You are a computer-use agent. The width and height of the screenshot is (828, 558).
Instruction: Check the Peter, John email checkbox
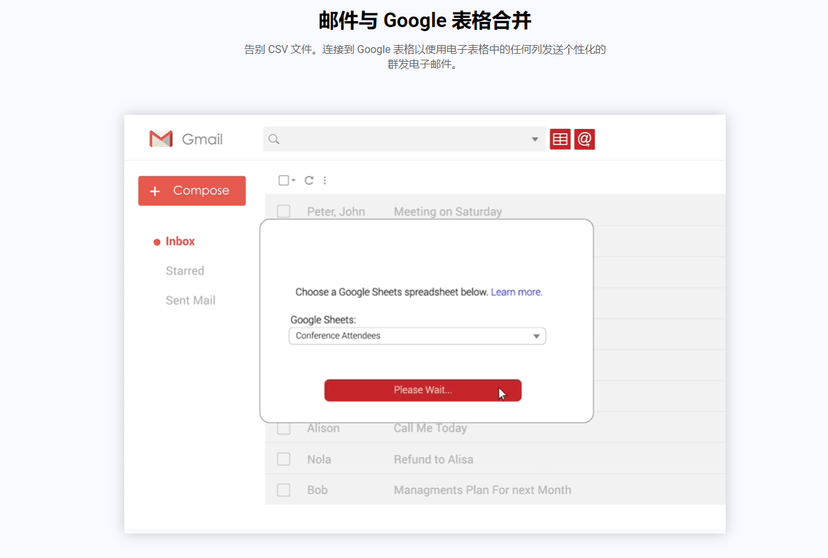(284, 212)
